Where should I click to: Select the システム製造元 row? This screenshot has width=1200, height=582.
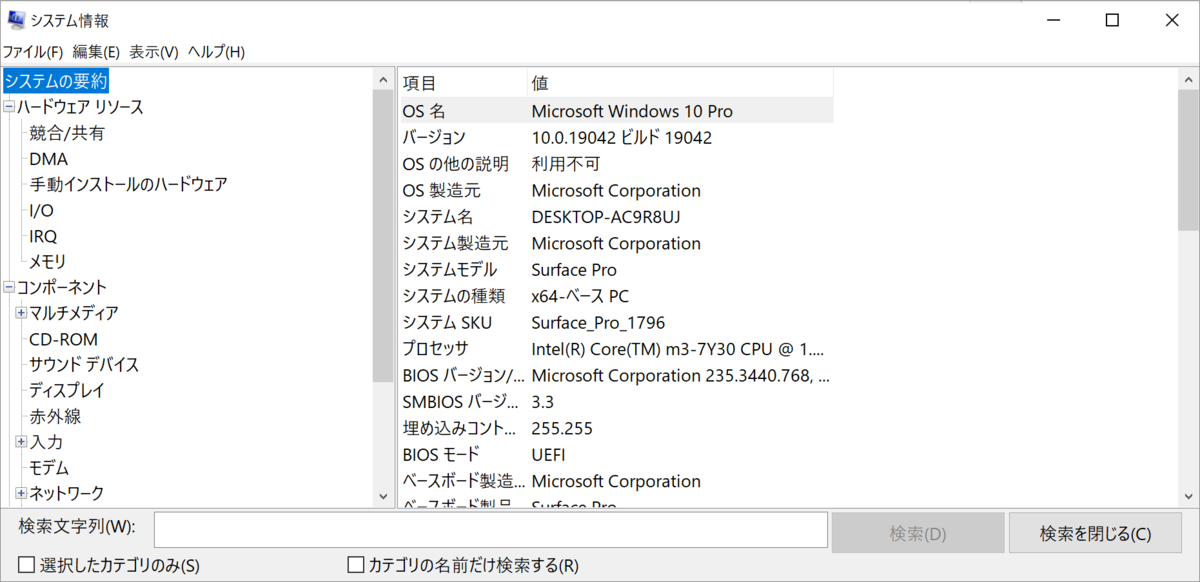coord(615,243)
